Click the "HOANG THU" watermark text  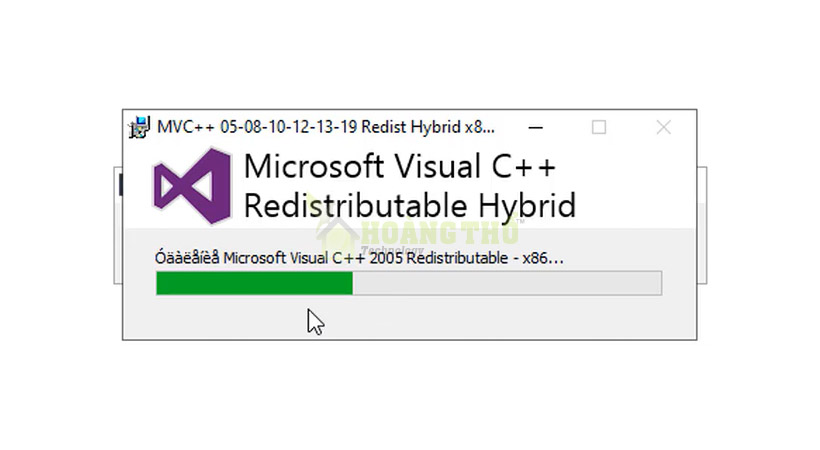(x=440, y=233)
